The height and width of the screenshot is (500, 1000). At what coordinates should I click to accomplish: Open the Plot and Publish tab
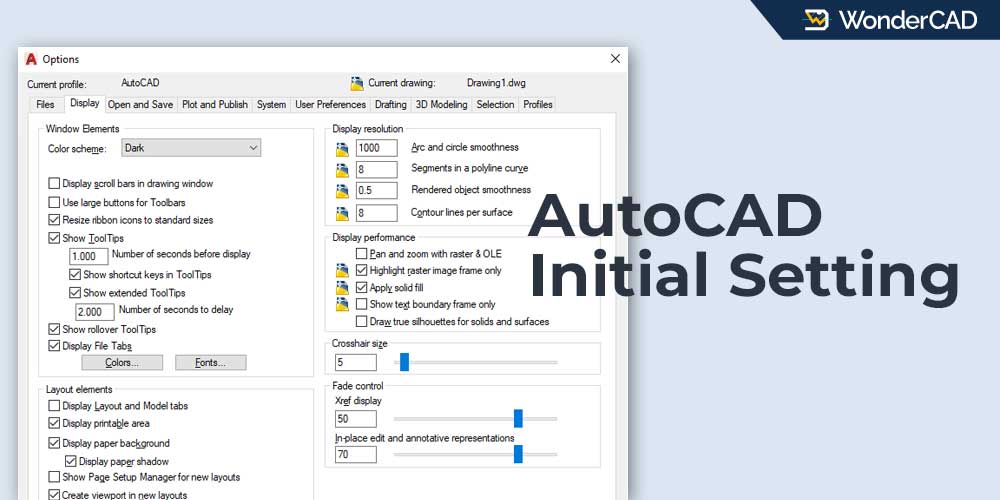pos(215,105)
